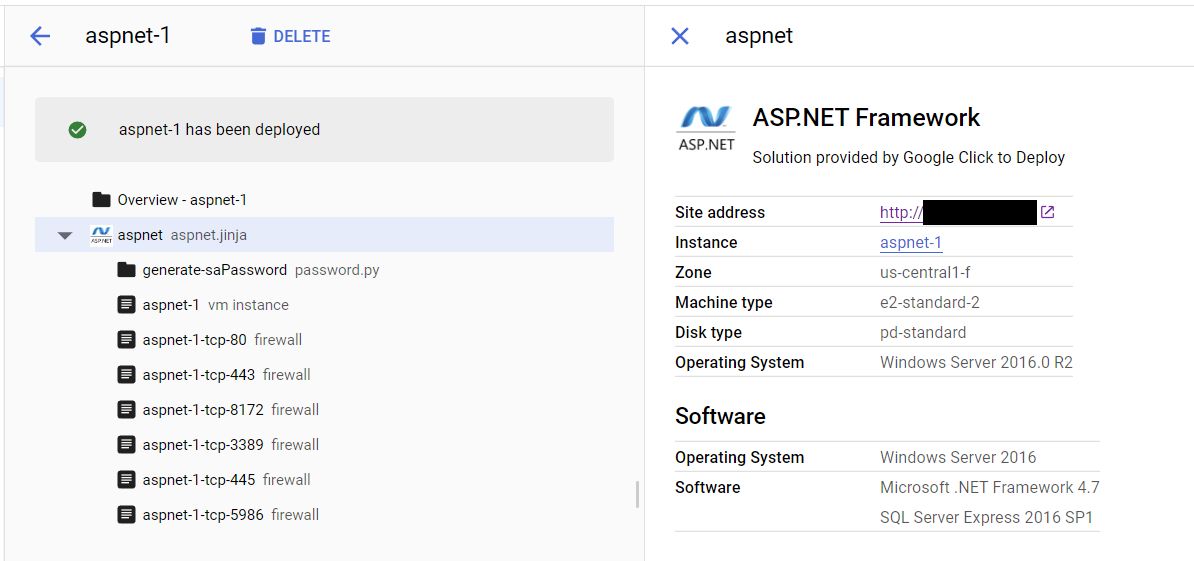The image size is (1194, 561).
Task: Select the aspnet-1-tcp-80 firewall row
Action: 324,340
